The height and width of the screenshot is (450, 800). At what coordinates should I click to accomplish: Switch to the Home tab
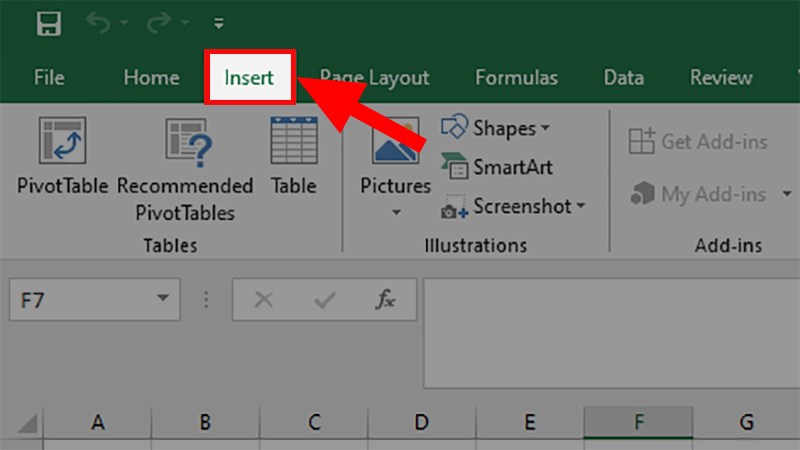[x=152, y=78]
